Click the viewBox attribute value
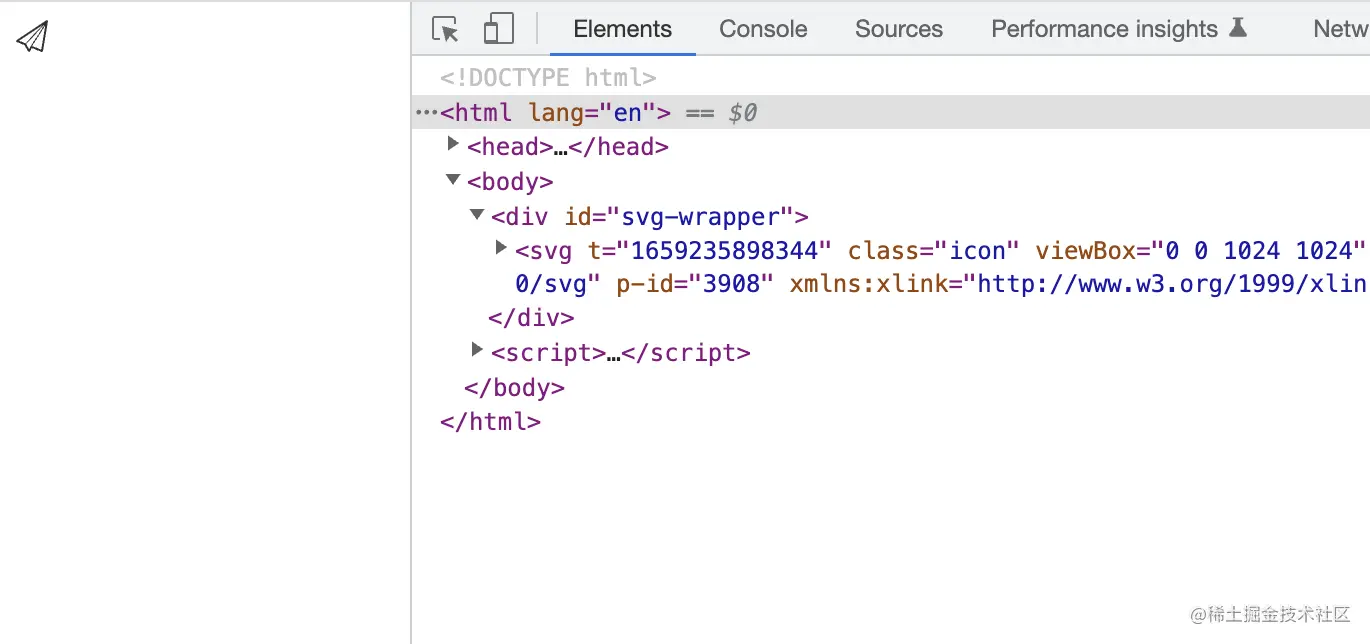1370x644 pixels. 1259,250
